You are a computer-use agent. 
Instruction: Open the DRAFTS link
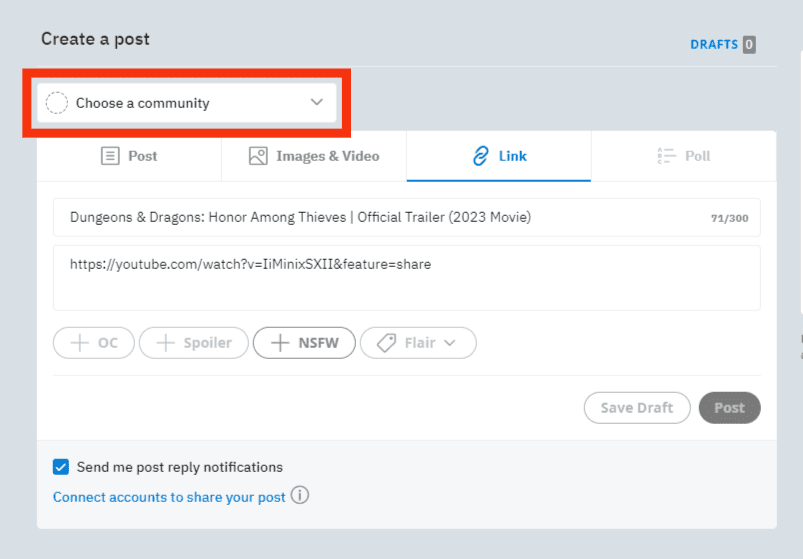[714, 45]
